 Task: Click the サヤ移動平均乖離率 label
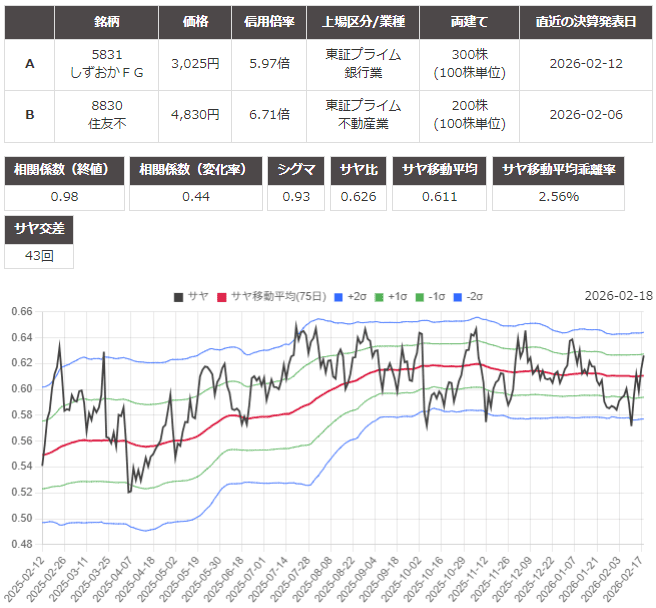tap(558, 170)
